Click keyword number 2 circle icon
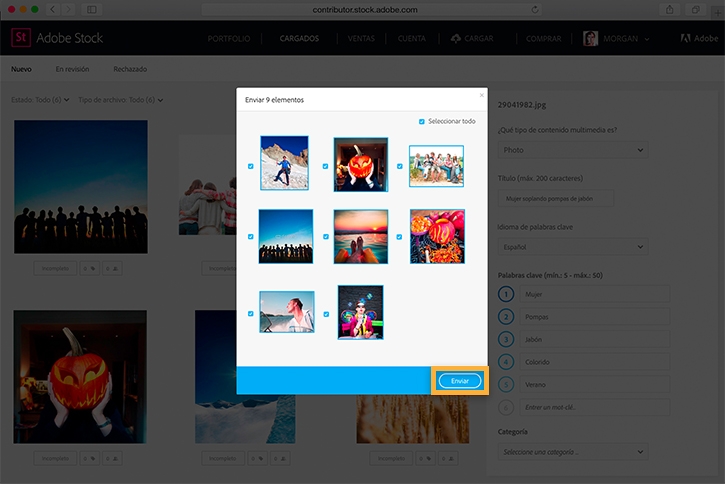This screenshot has width=725, height=484. (506, 317)
